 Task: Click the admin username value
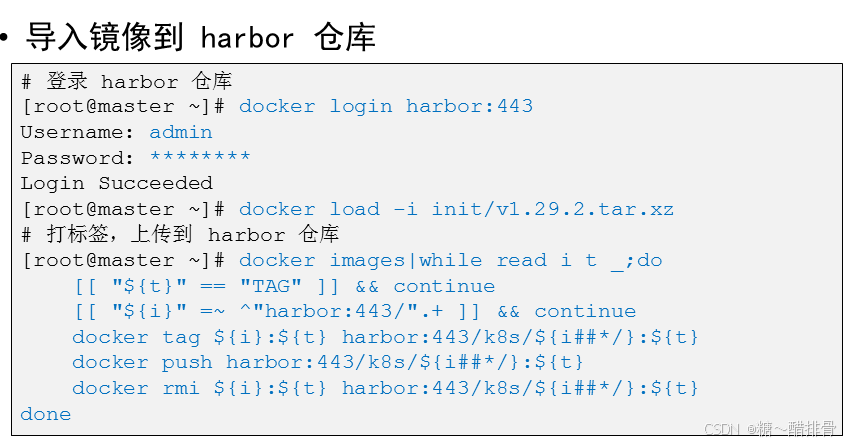tap(181, 132)
